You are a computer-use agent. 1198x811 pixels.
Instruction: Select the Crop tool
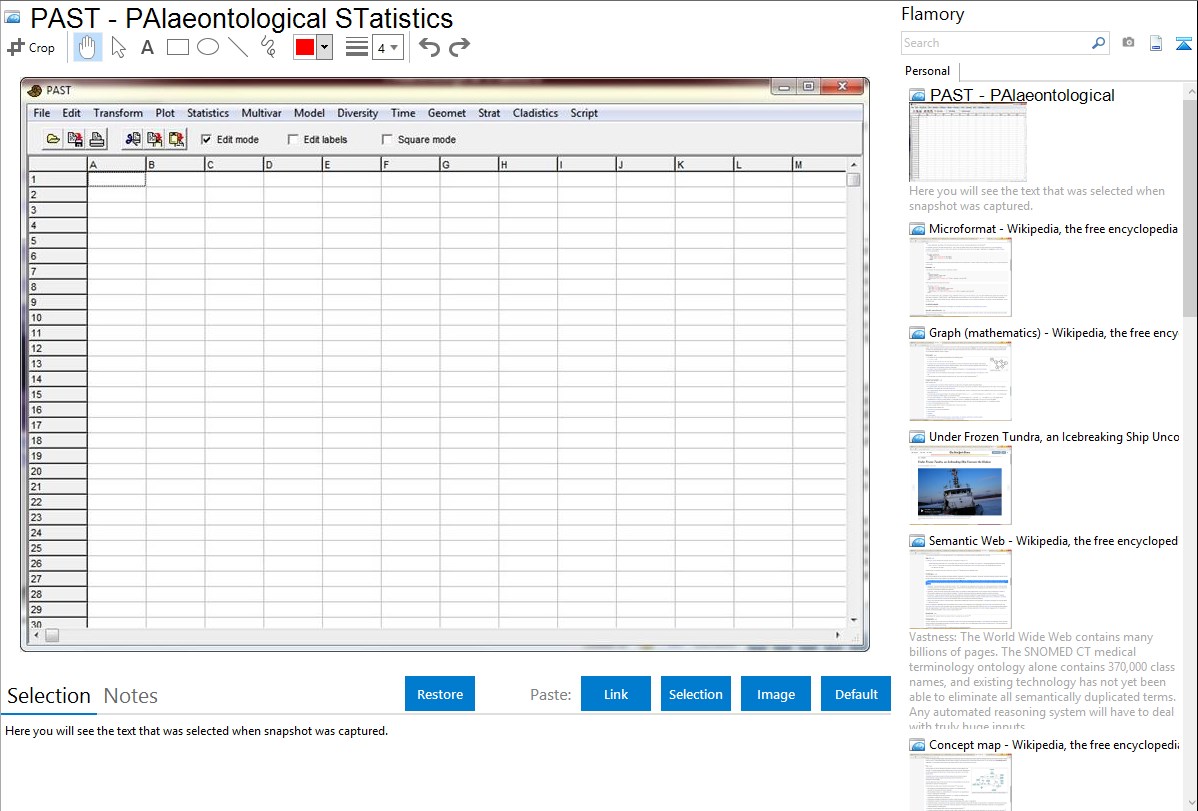tap(31, 47)
